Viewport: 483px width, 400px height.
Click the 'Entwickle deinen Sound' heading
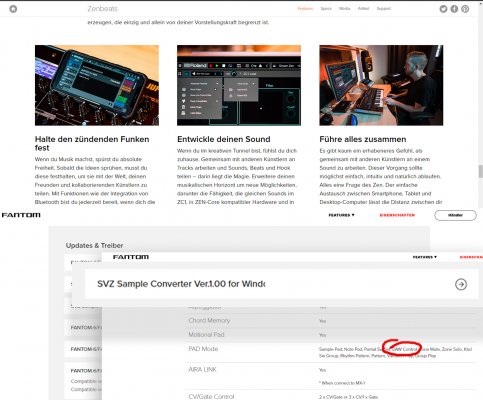[224, 139]
